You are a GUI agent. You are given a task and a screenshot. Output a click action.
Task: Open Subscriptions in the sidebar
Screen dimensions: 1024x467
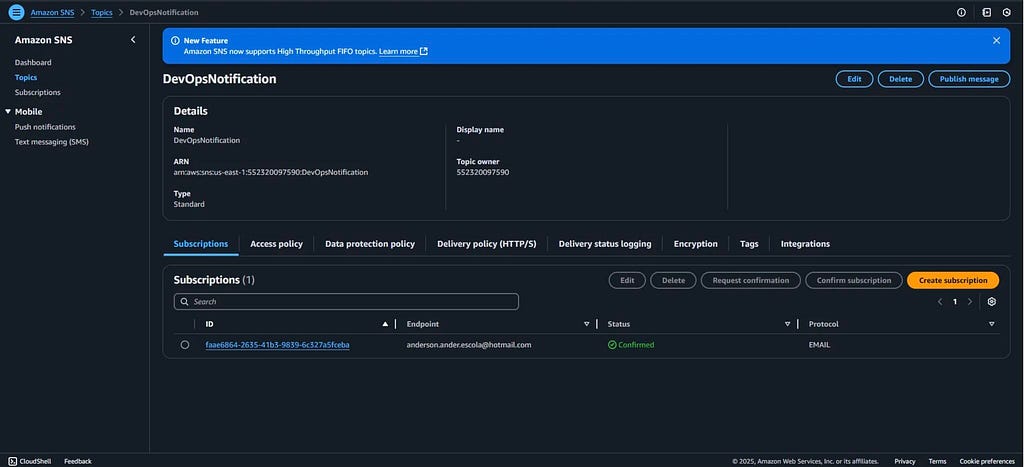pyautogui.click(x=38, y=93)
